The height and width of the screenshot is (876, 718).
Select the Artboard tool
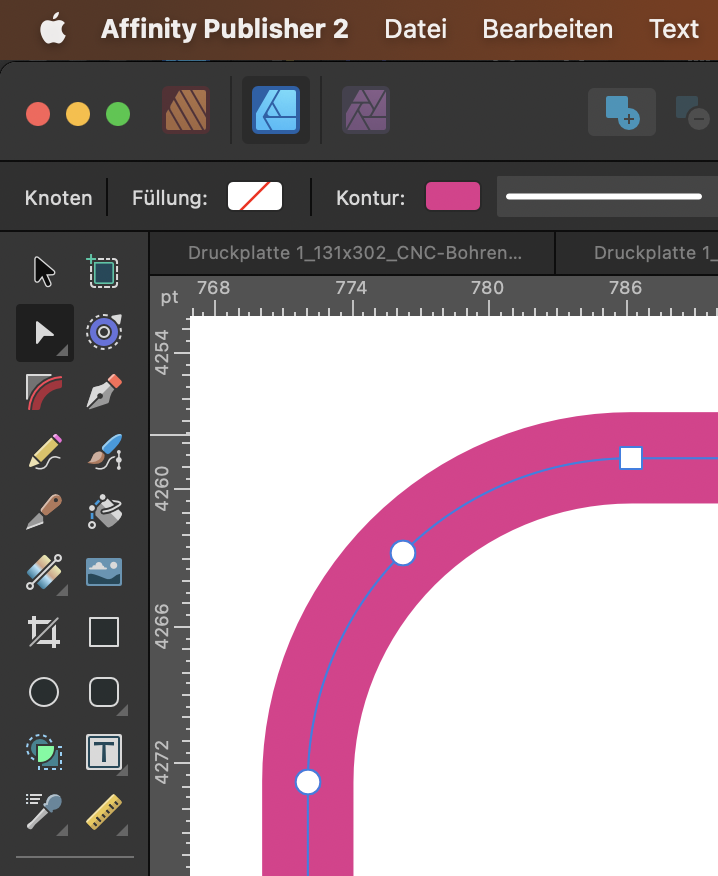[x=104, y=272]
